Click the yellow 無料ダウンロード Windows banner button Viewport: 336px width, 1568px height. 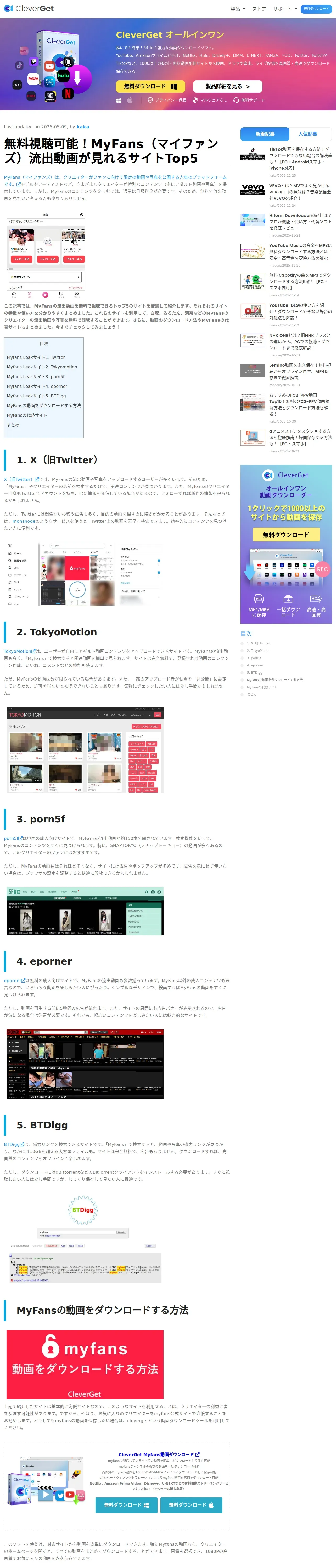click(151, 87)
